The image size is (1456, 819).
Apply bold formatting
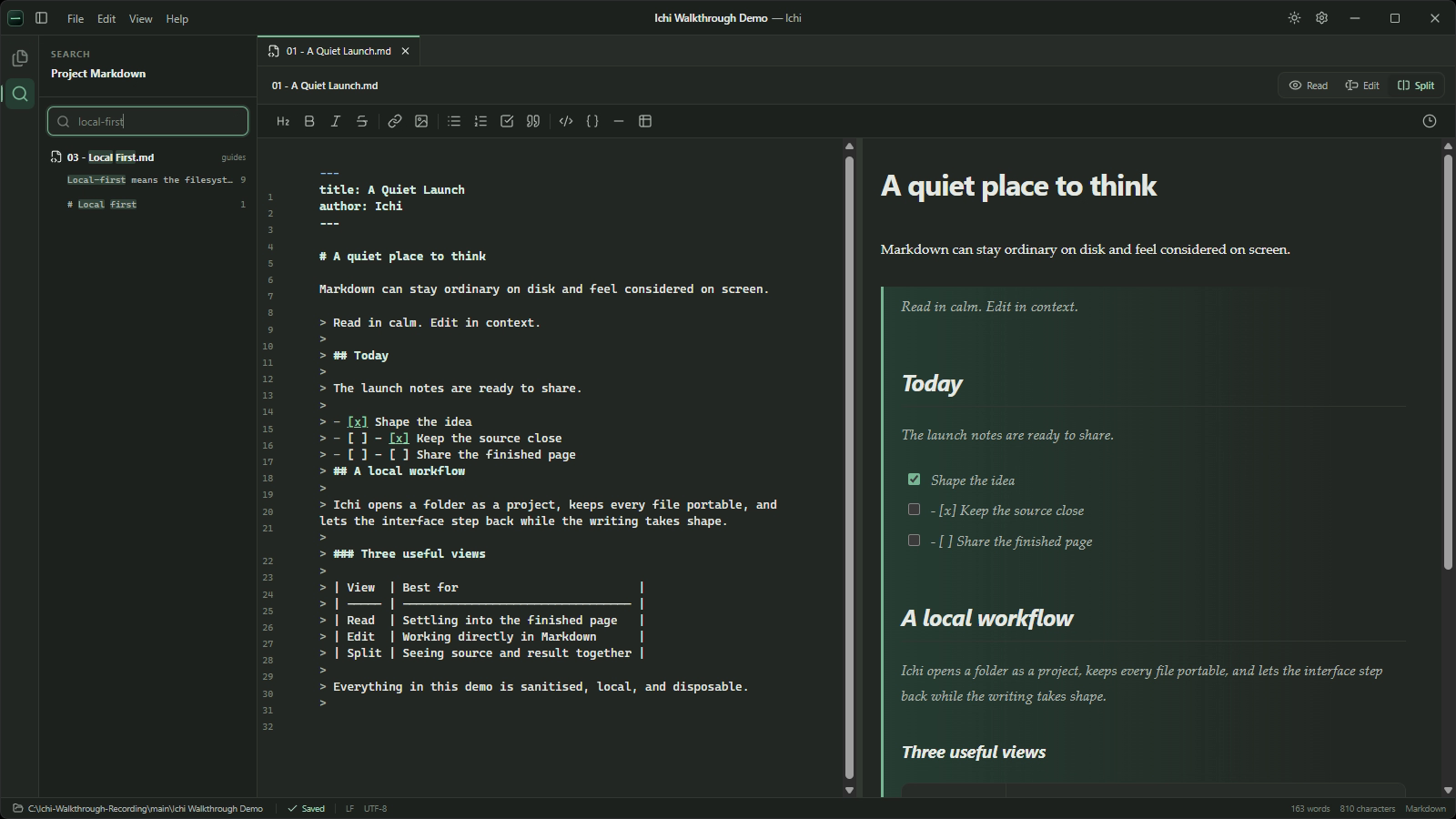pos(309,121)
